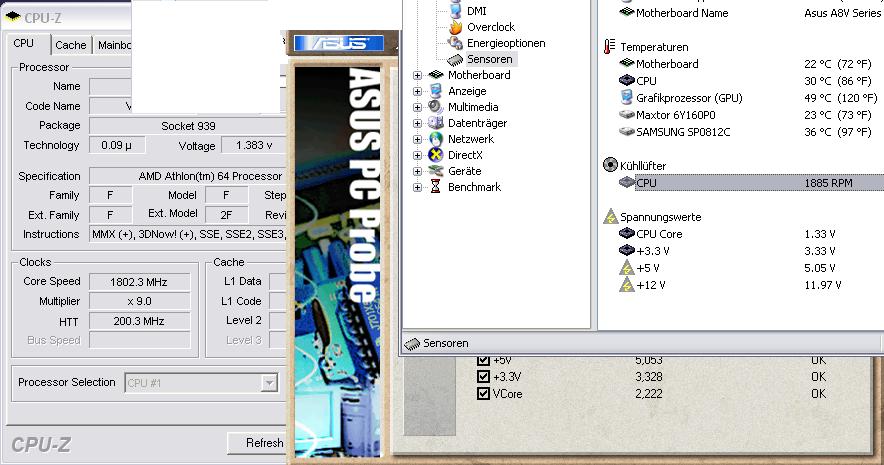884x465 pixels.
Task: Click the Kühllüfter fan icon
Action: (610, 165)
